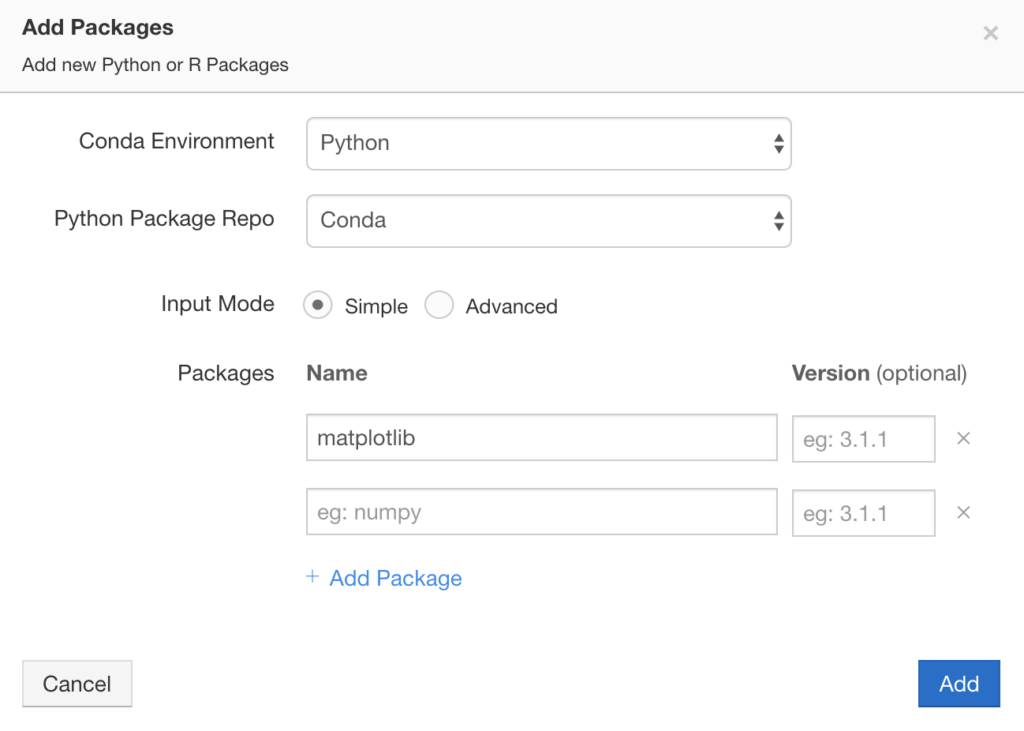Screen dimensions: 1024x731
Task: Remove the matplotlib package row
Action: (963, 438)
